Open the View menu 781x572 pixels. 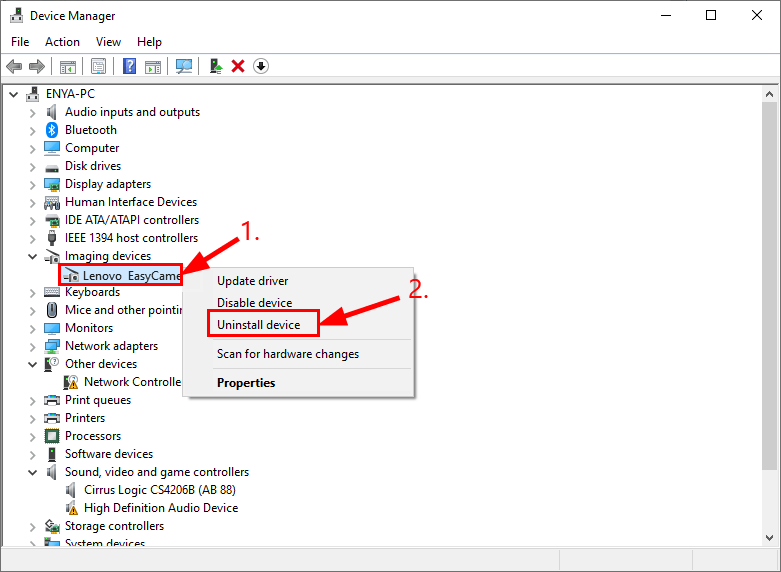108,42
